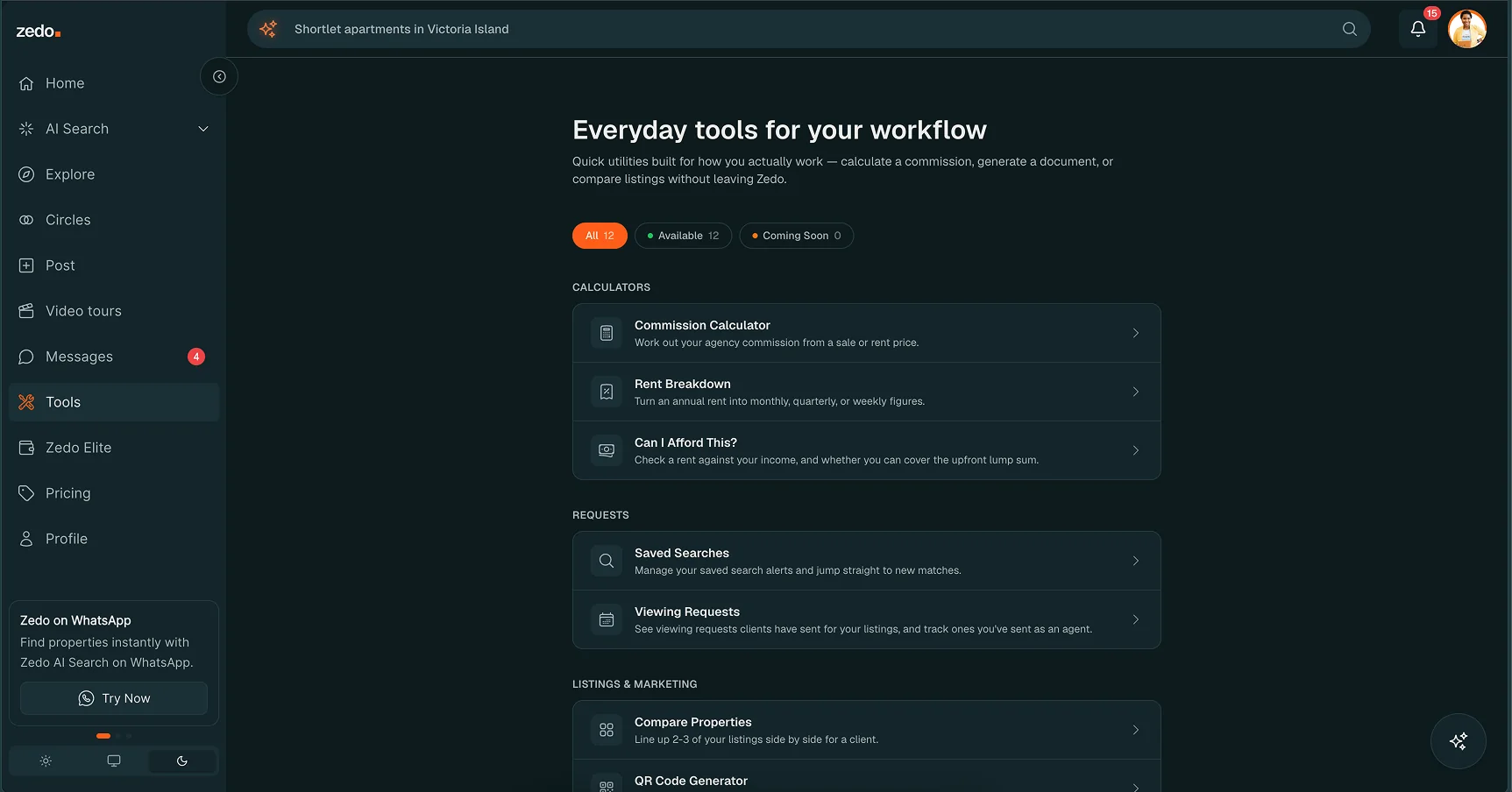The width and height of the screenshot is (1512, 792).
Task: Expand the AI Search menu chevron
Action: click(203, 129)
